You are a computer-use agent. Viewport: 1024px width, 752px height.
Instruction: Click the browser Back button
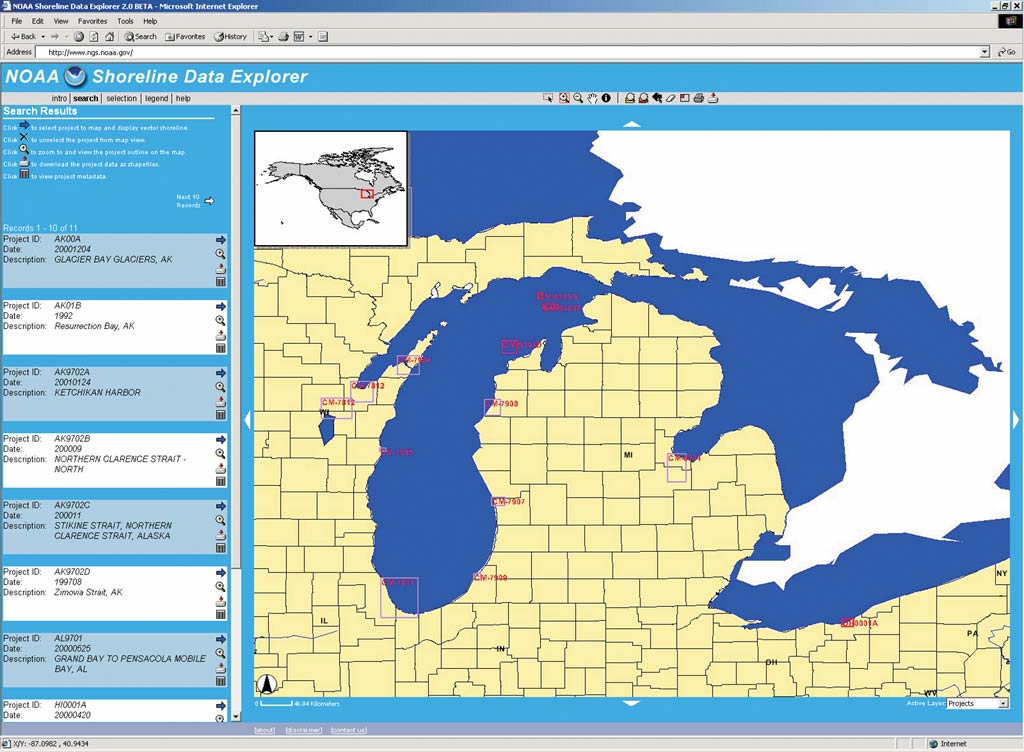point(24,37)
